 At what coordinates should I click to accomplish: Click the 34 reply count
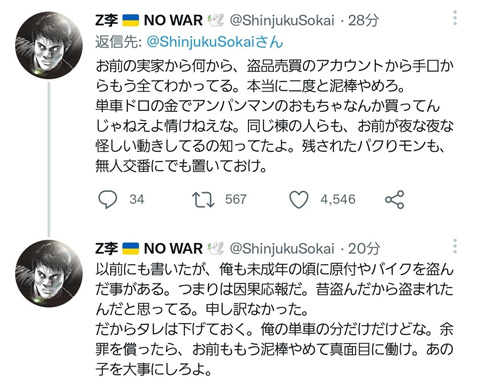[137, 199]
